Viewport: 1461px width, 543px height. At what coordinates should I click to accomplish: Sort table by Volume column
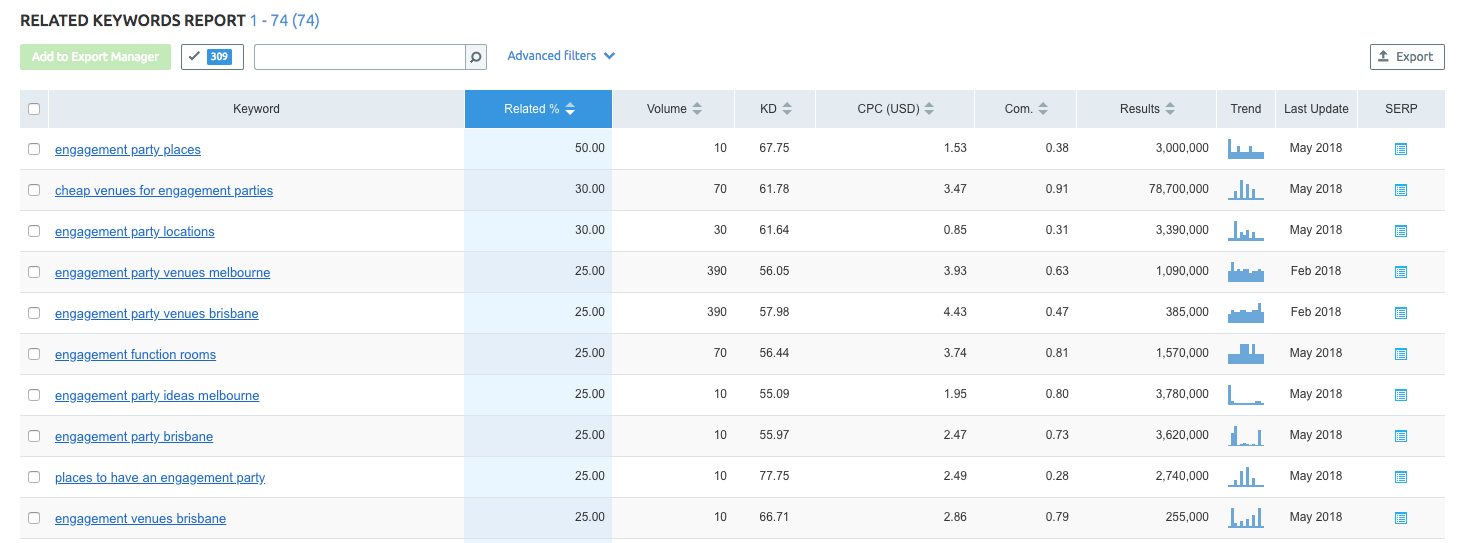[674, 109]
